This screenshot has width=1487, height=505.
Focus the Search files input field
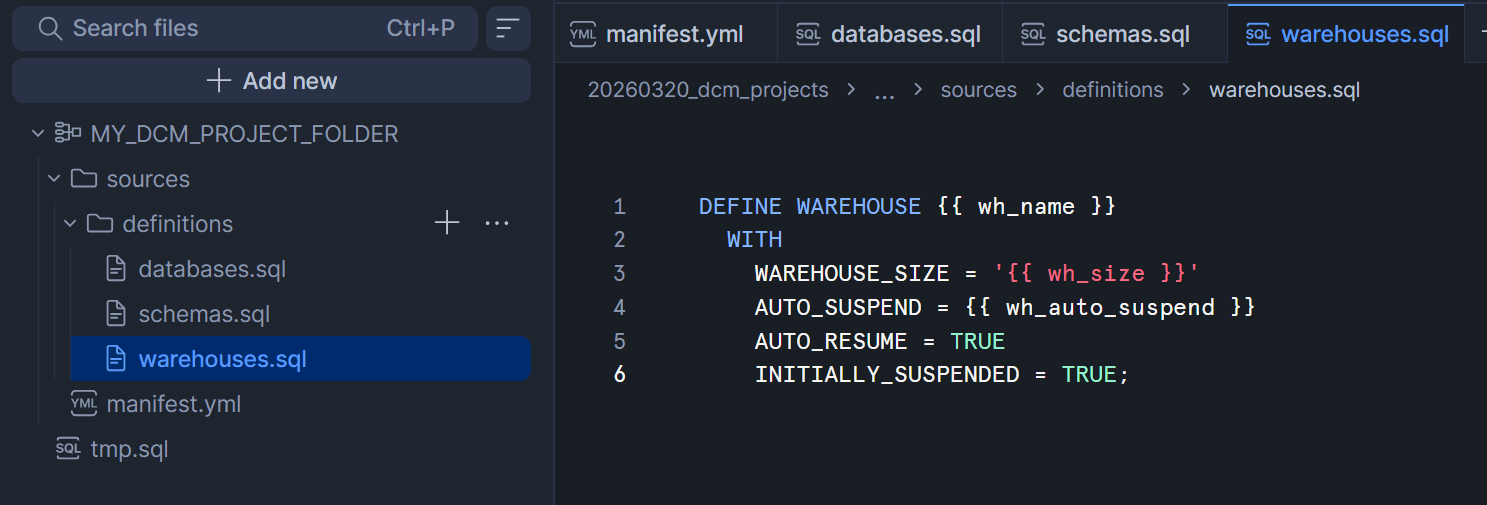pyautogui.click(x=220, y=28)
